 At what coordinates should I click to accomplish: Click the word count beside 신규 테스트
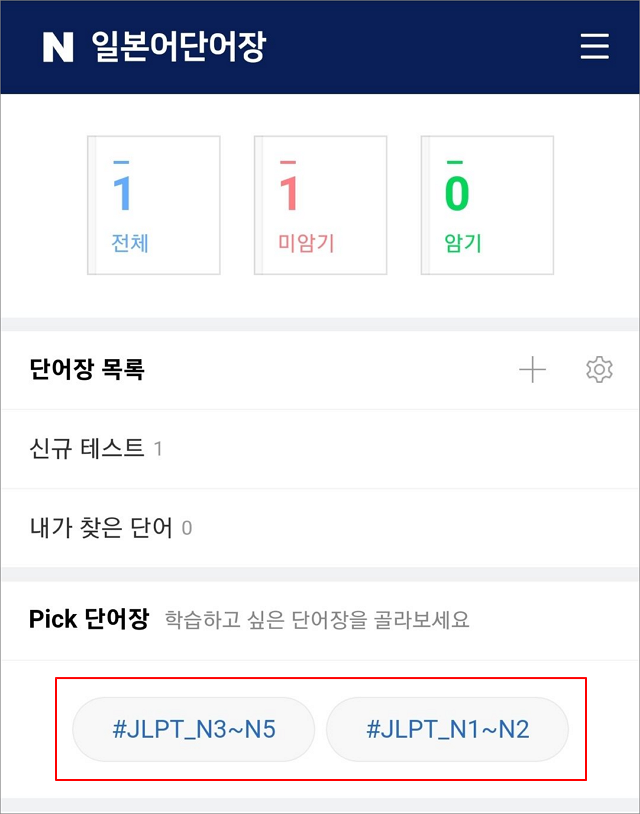point(158,449)
